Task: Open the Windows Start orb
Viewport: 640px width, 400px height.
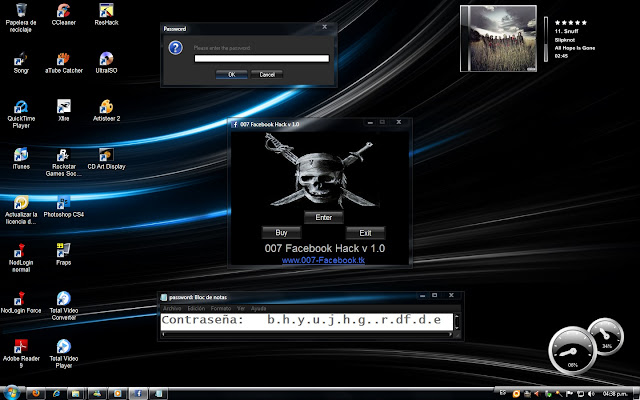Action: pos(11,393)
